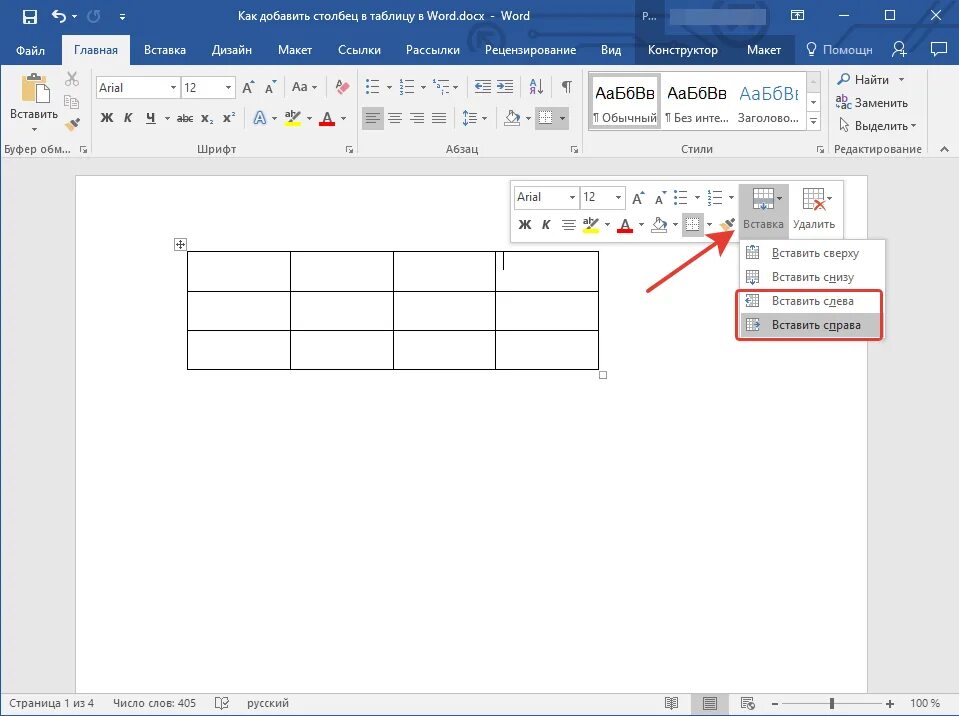Apply red font color in ribbon
Image resolution: width=959 pixels, height=716 pixels.
[x=327, y=118]
